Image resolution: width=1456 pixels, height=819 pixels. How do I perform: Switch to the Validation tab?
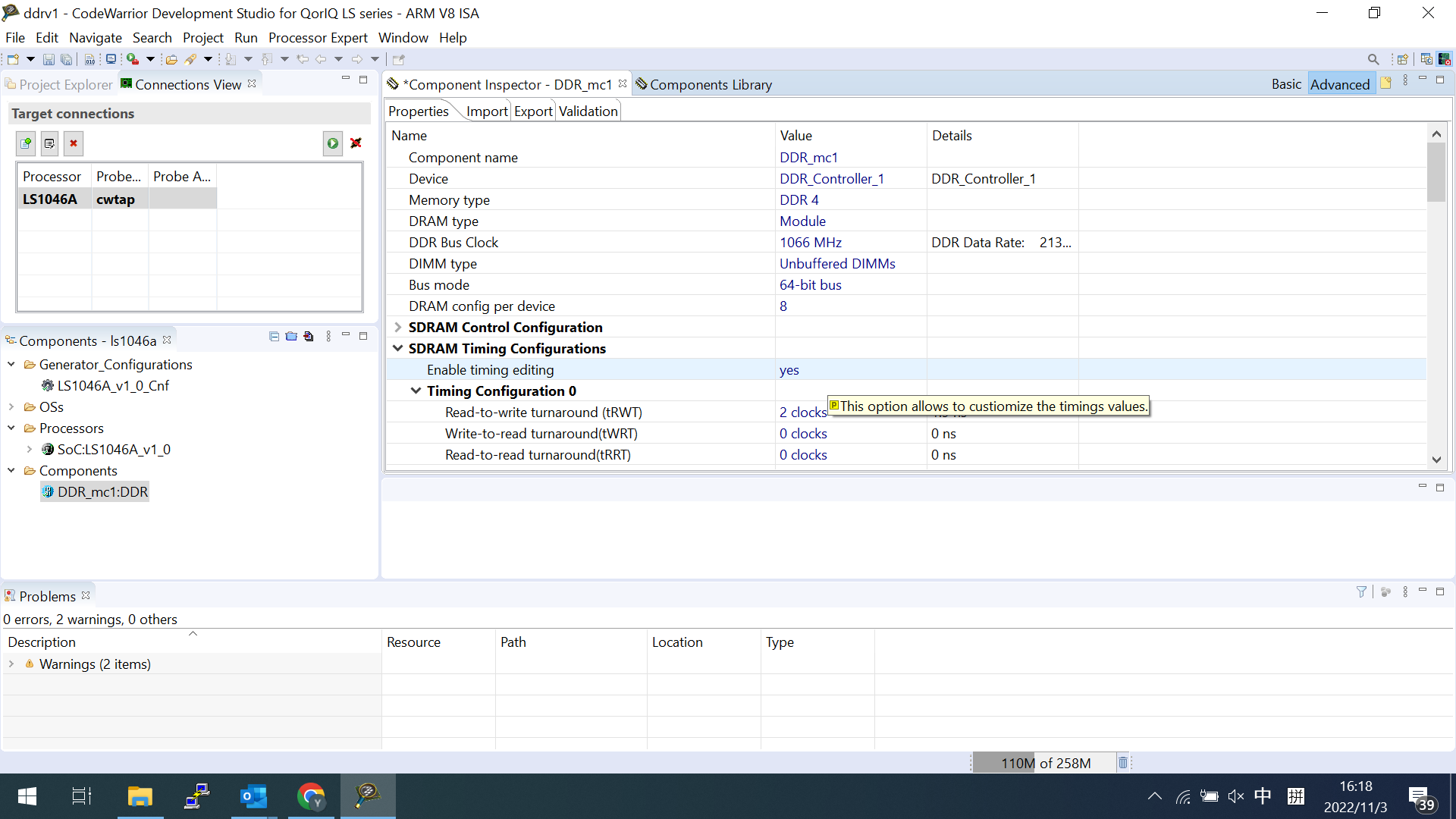click(588, 111)
